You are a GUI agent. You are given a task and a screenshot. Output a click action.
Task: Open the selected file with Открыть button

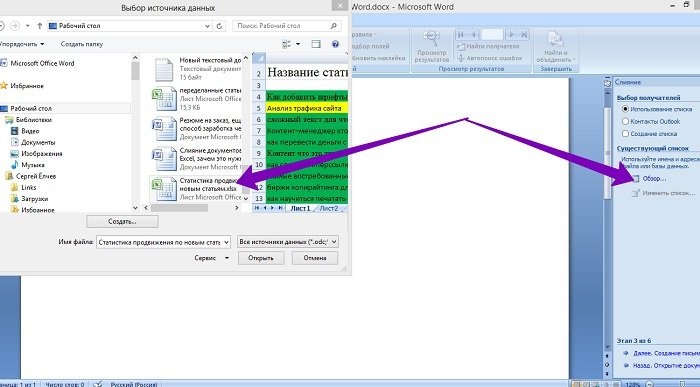coord(261,258)
